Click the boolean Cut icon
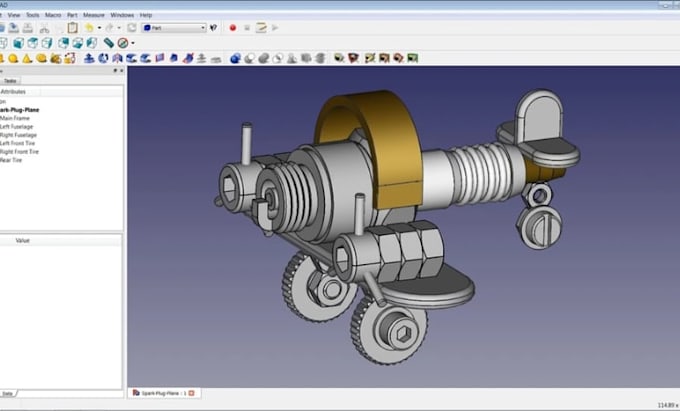This screenshot has width=680, height=411. point(249,58)
